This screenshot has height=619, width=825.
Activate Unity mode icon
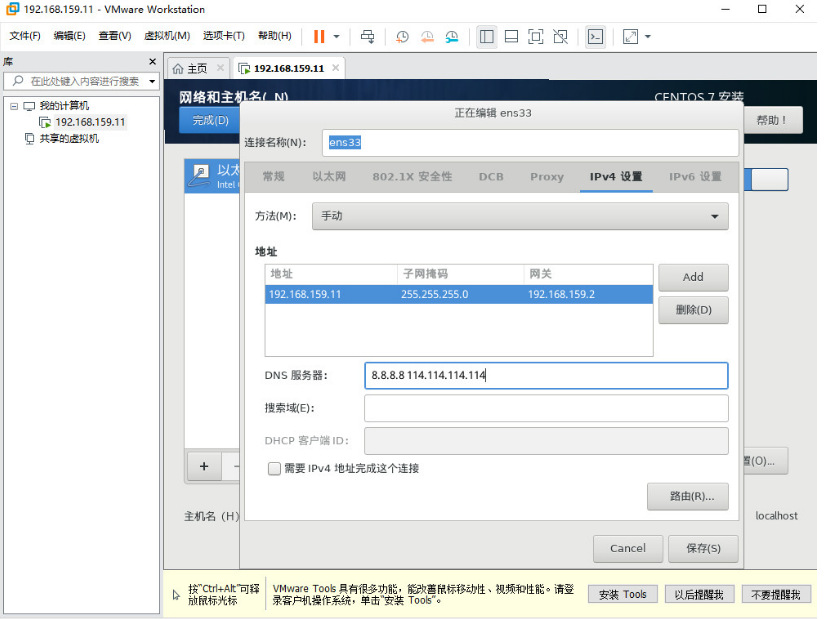[560, 36]
